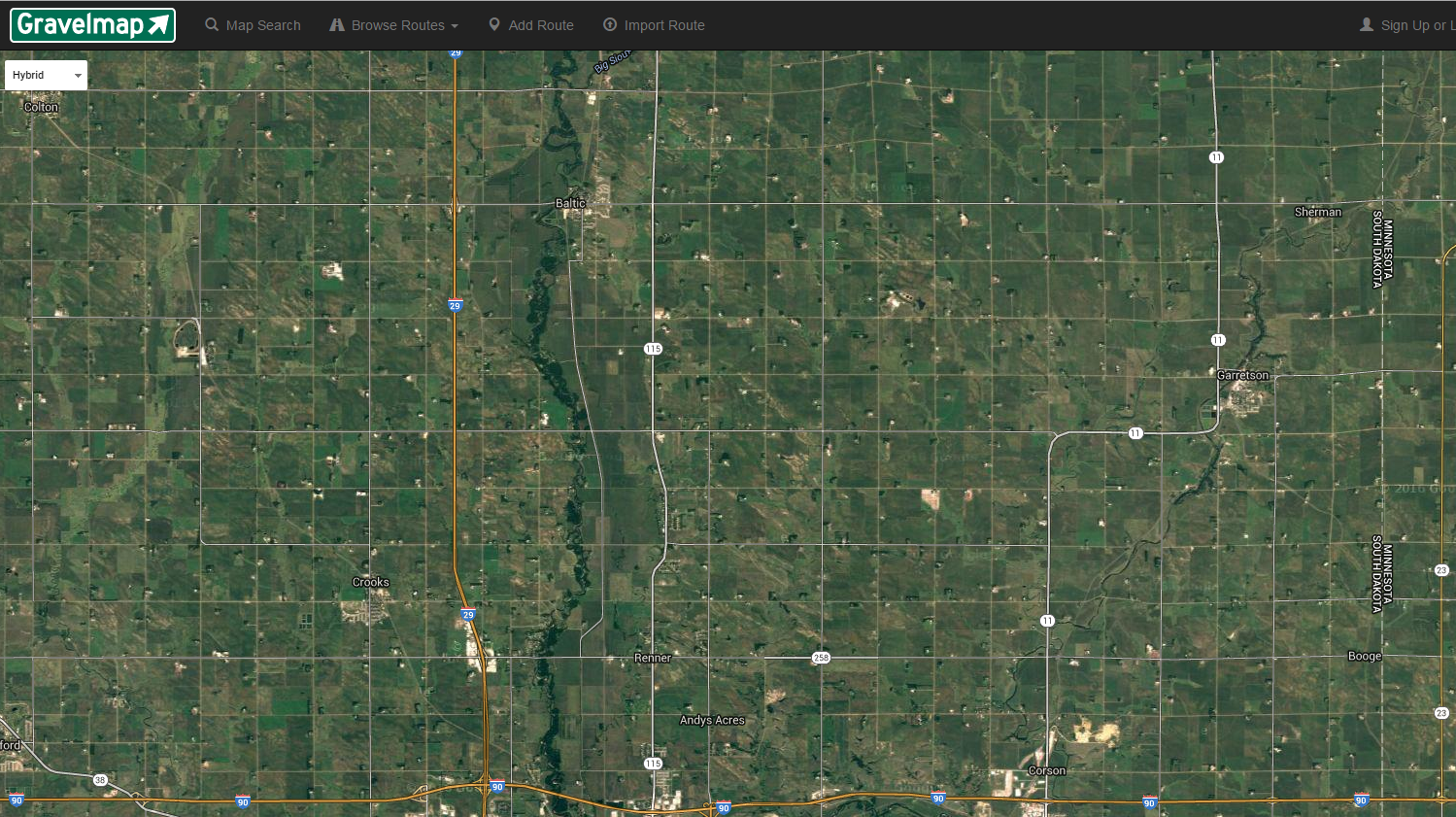This screenshot has height=817, width=1456.
Task: Click the Highway 115 shield near Andys Acres
Action: [653, 764]
